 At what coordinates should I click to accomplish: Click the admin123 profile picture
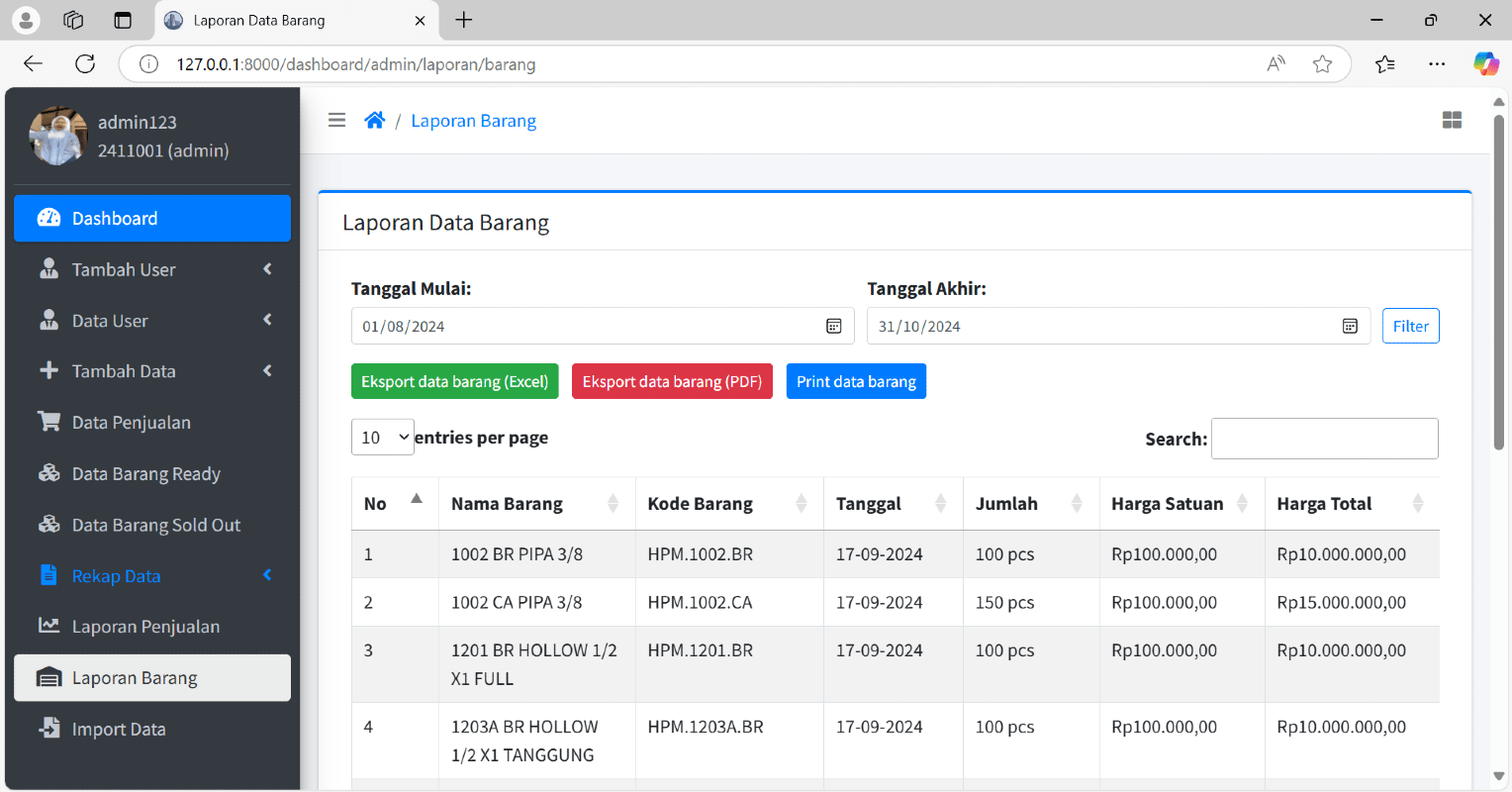pos(58,136)
